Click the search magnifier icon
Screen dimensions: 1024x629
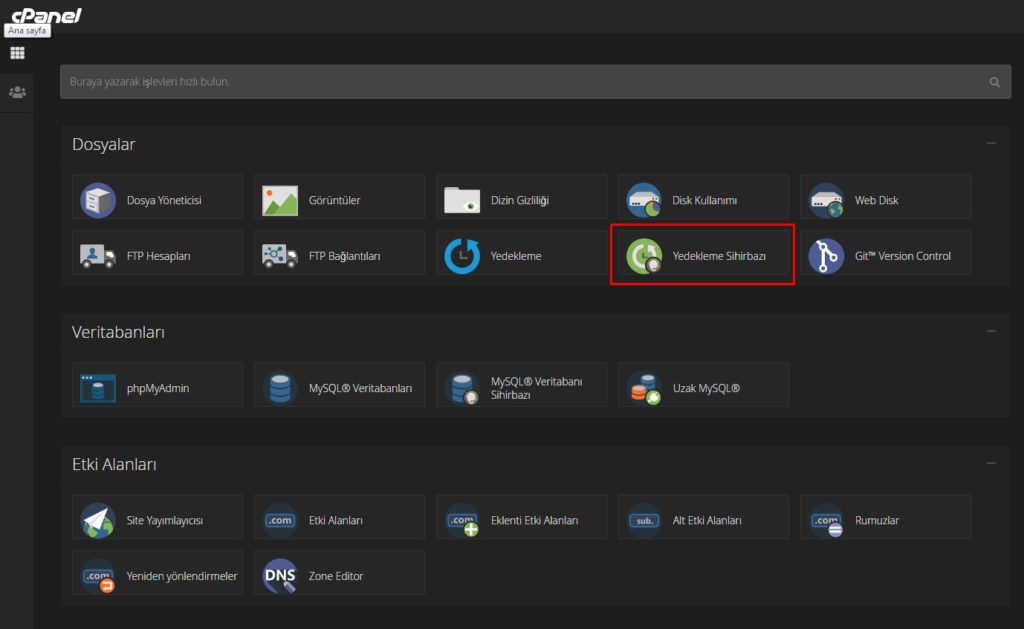point(994,82)
